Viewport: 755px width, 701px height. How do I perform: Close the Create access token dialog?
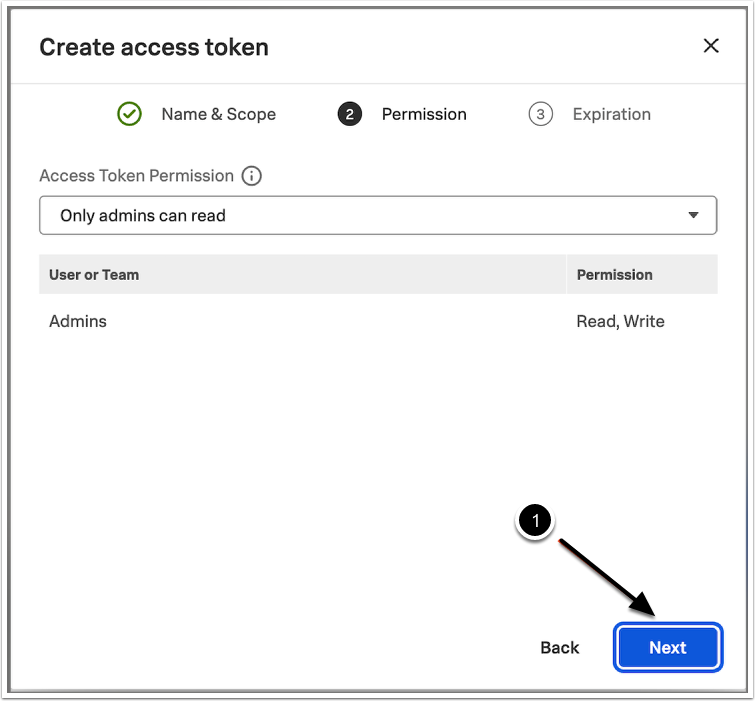pos(711,46)
